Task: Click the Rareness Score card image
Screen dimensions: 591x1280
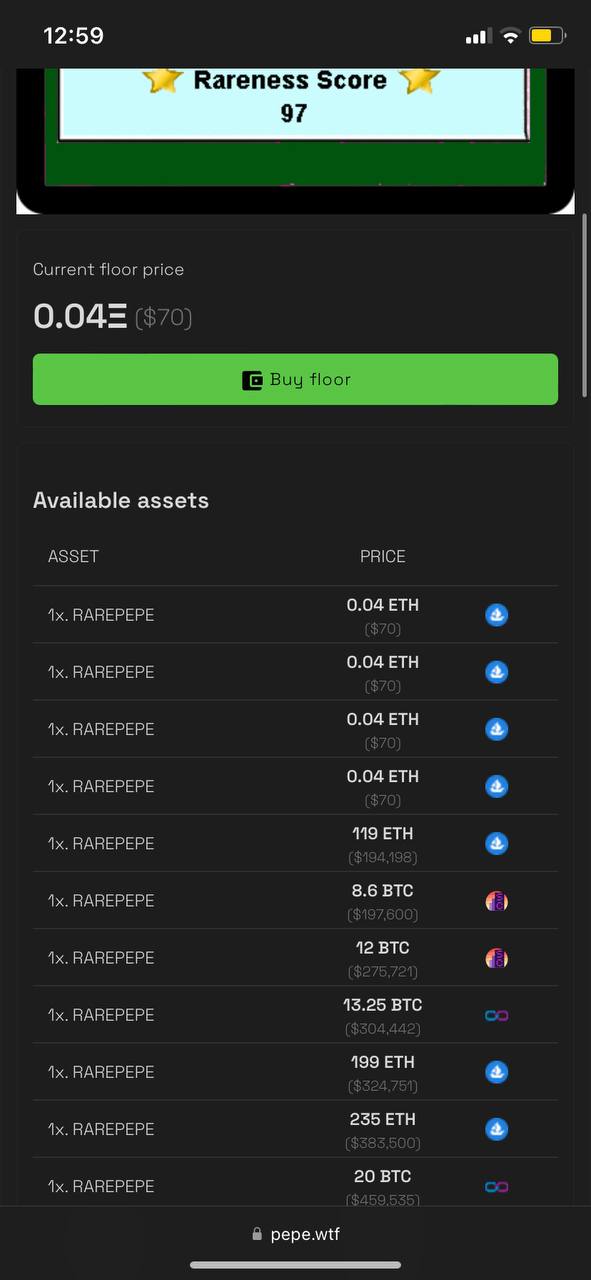Action: pos(295,141)
